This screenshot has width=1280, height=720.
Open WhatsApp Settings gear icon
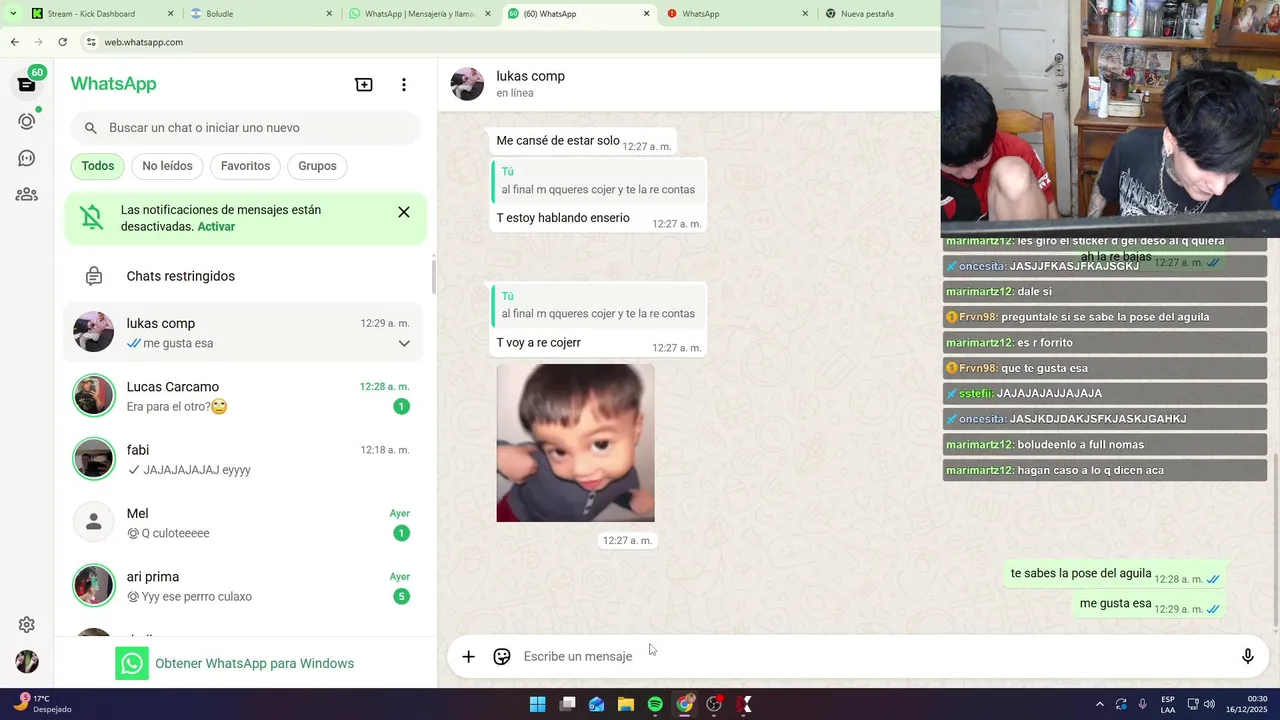pyautogui.click(x=27, y=625)
